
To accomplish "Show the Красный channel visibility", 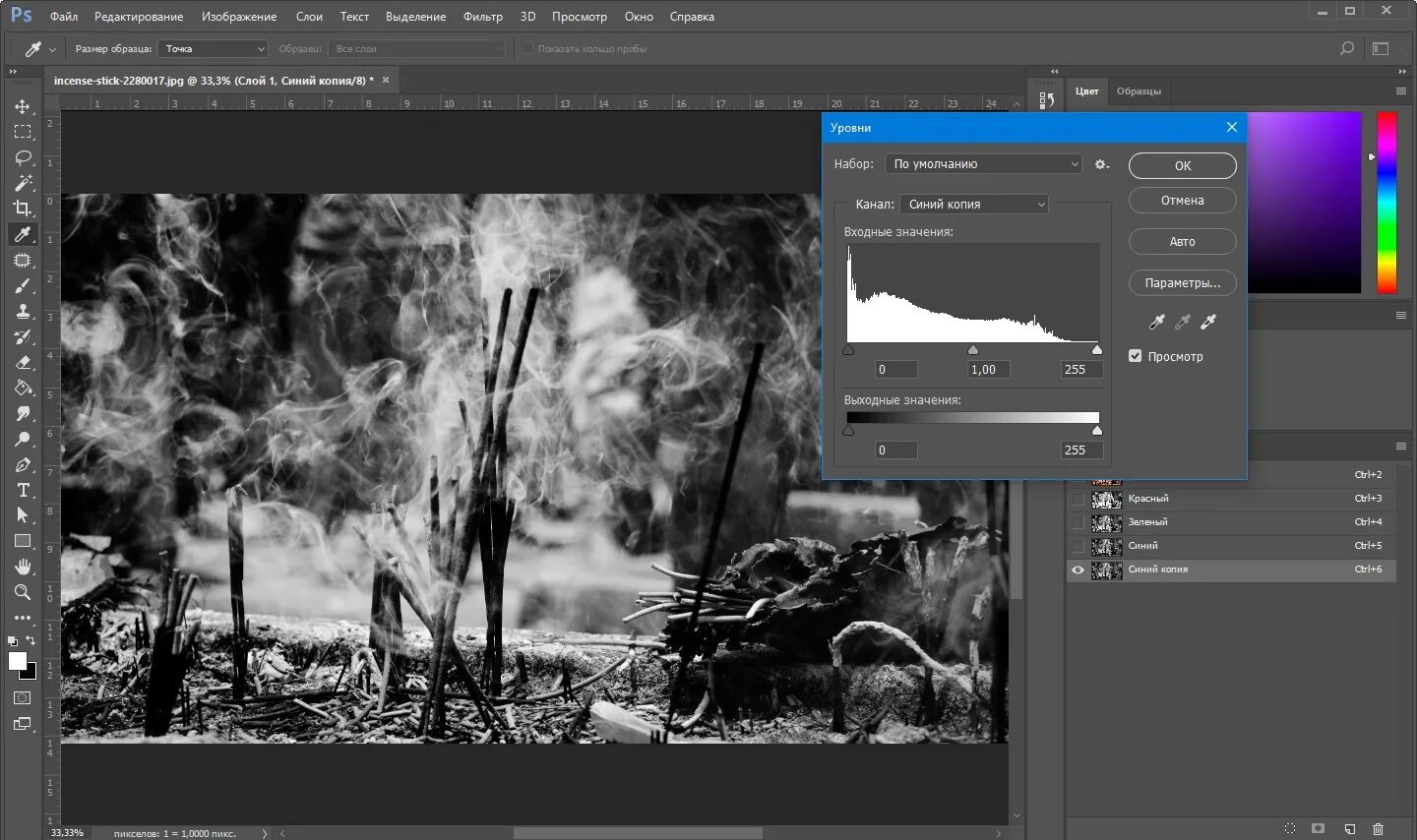I will click(x=1078, y=499).
